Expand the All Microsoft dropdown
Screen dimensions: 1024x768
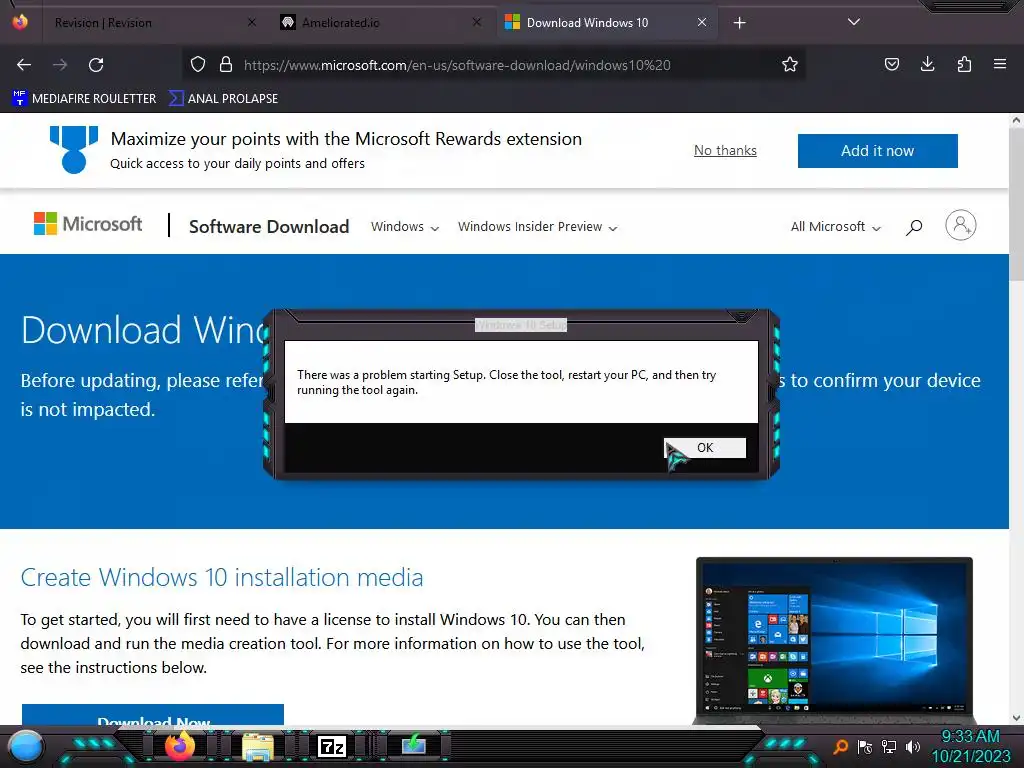tap(835, 227)
